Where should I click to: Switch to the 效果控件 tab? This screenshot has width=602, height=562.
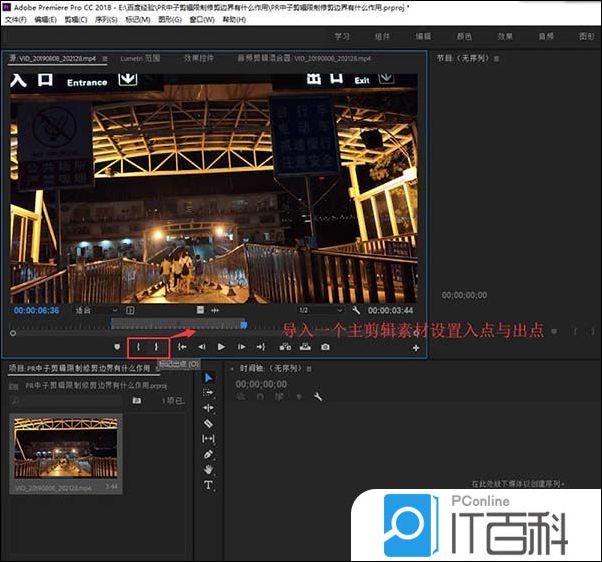tap(198, 58)
